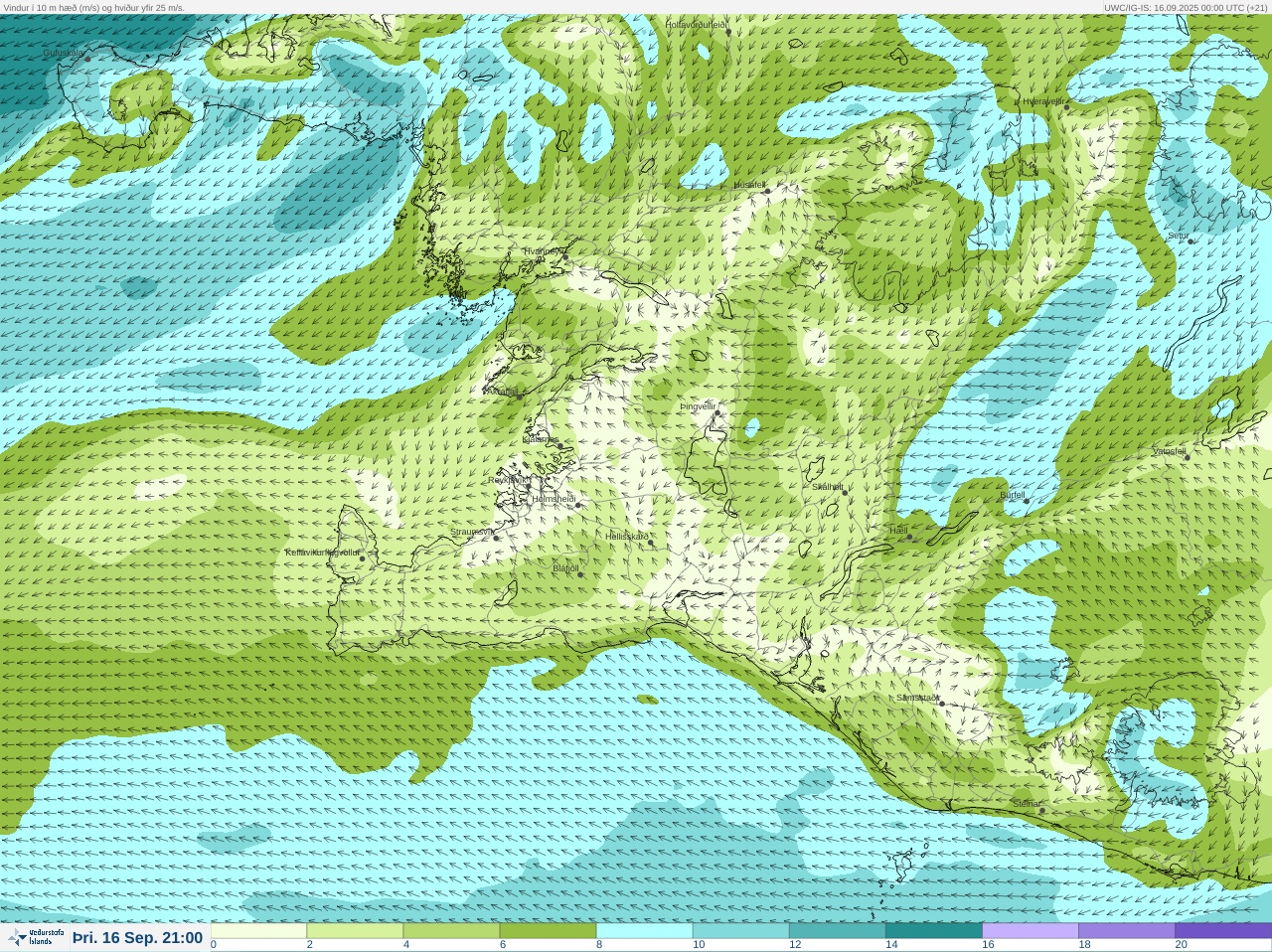Viewport: 1272px width, 952px height.
Task: Click the Straumsvík station marker
Action: 496,539
